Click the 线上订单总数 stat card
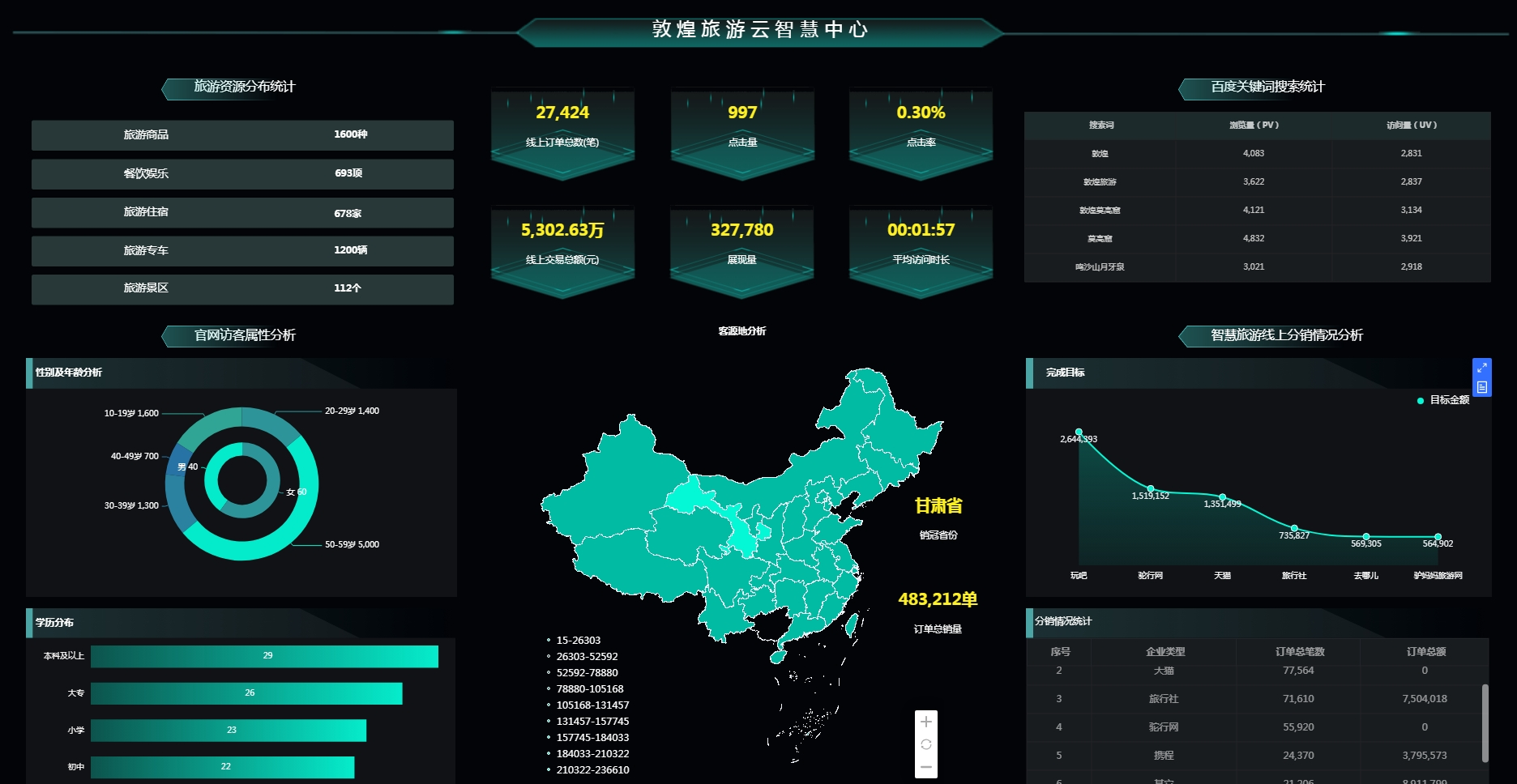Image resolution: width=1517 pixels, height=784 pixels. pyautogui.click(x=562, y=128)
